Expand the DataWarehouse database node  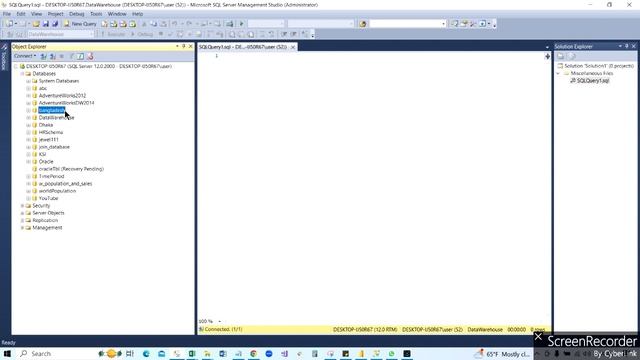point(29,118)
